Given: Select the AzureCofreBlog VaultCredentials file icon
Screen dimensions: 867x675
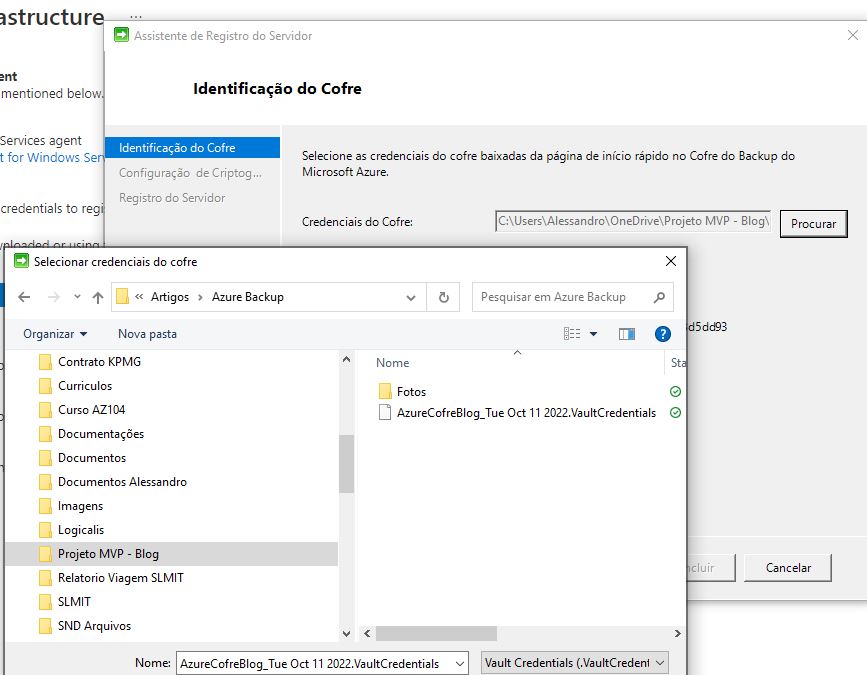Looking at the screenshot, I should [385, 412].
